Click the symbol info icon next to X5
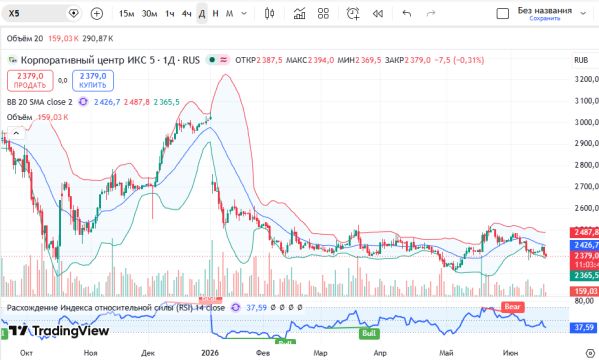This screenshot has height=360, width=599. (73, 14)
